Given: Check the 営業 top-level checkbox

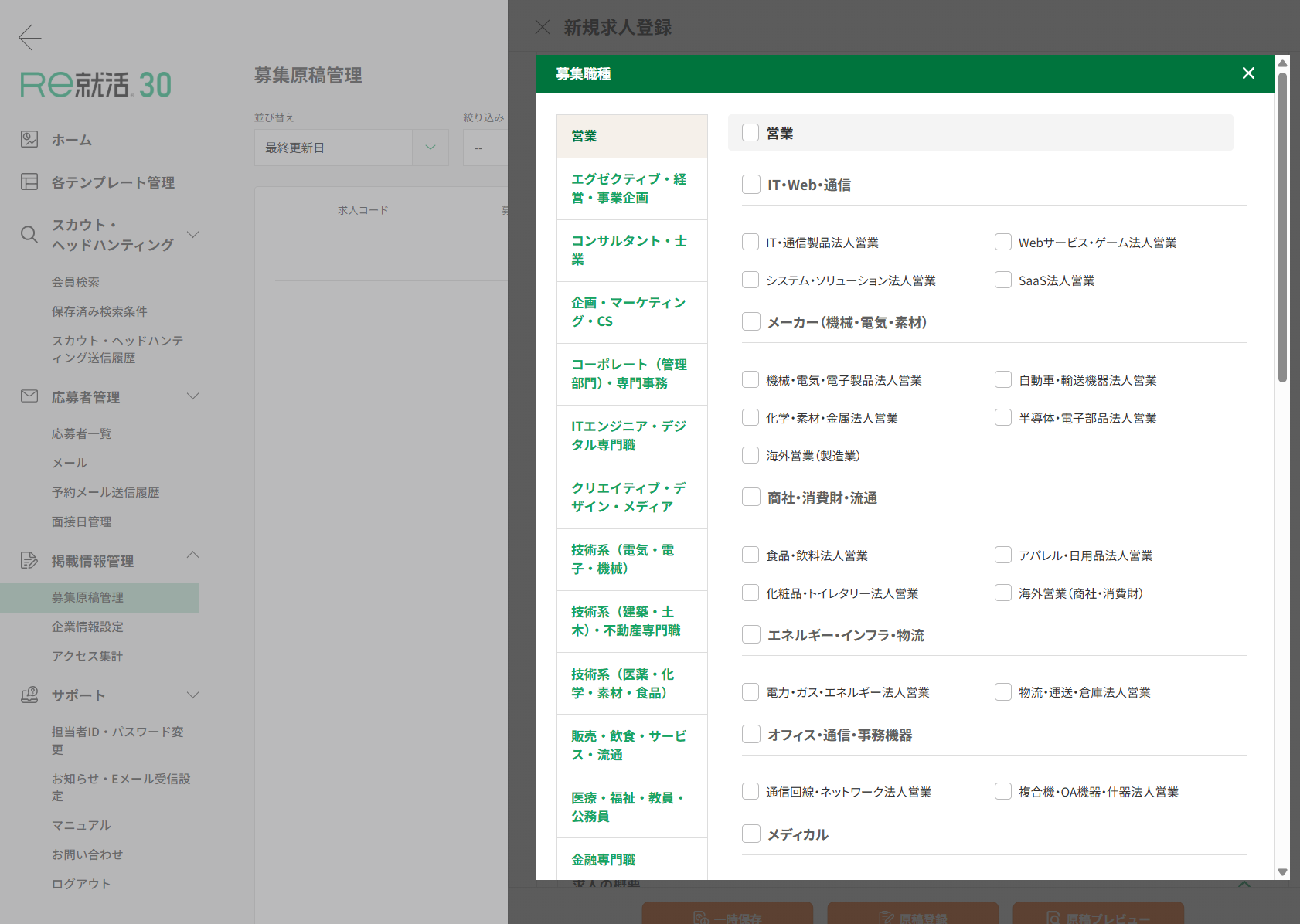Looking at the screenshot, I should [750, 133].
